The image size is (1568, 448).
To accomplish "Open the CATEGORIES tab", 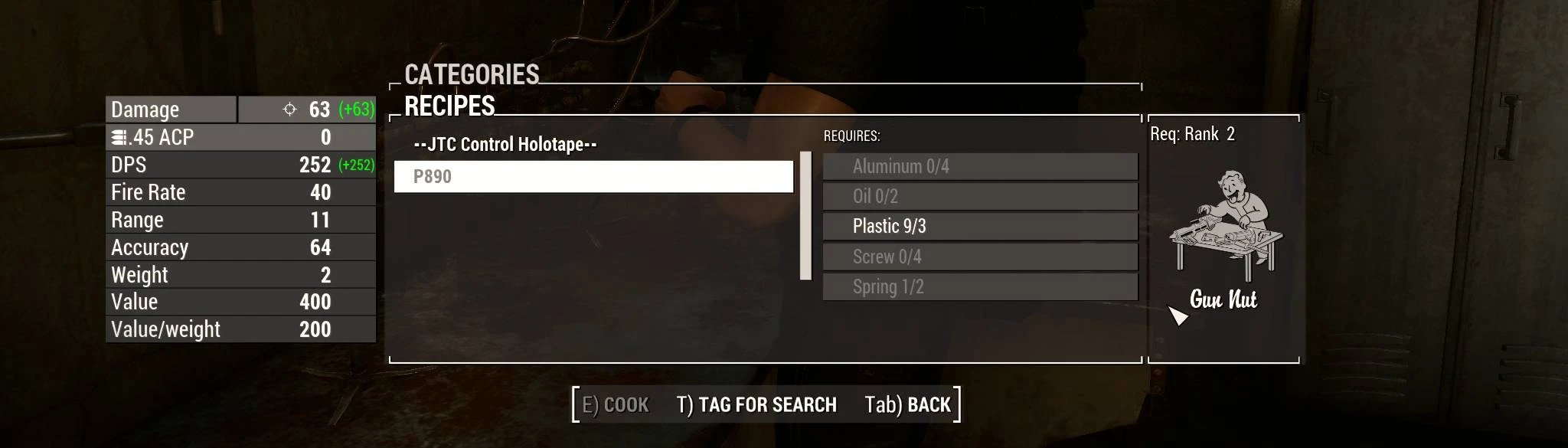I will pyautogui.click(x=472, y=74).
